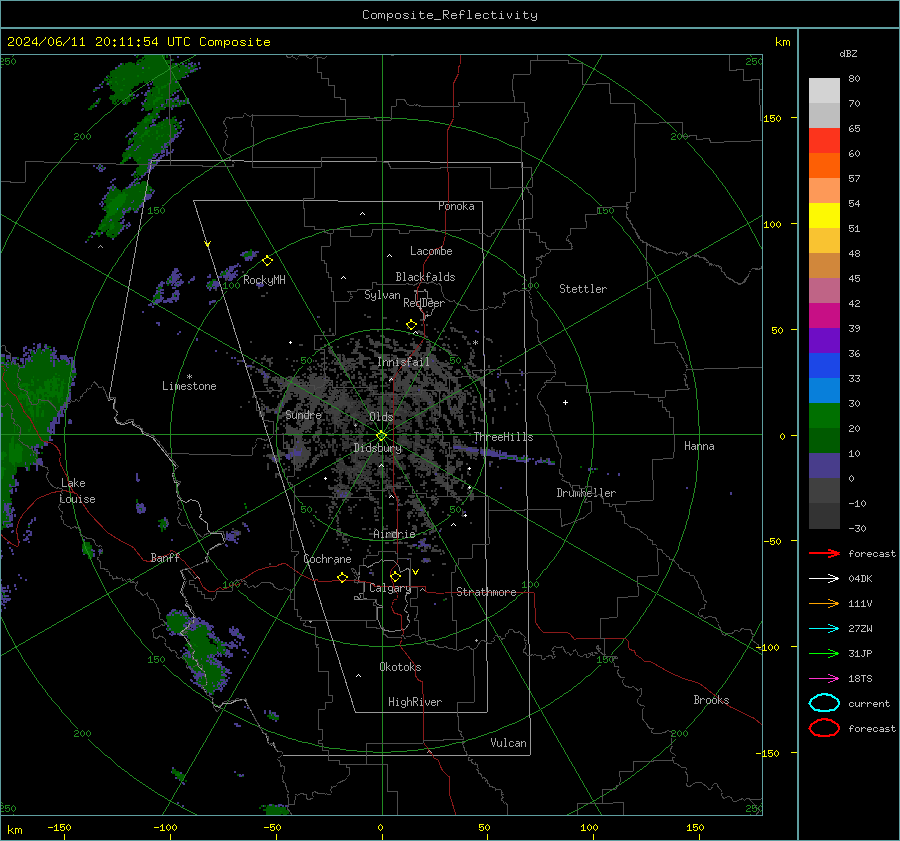Image resolution: width=900 pixels, height=841 pixels.
Task: Click the asterisk marker east of Innisfail
Action: pyautogui.click(x=476, y=343)
